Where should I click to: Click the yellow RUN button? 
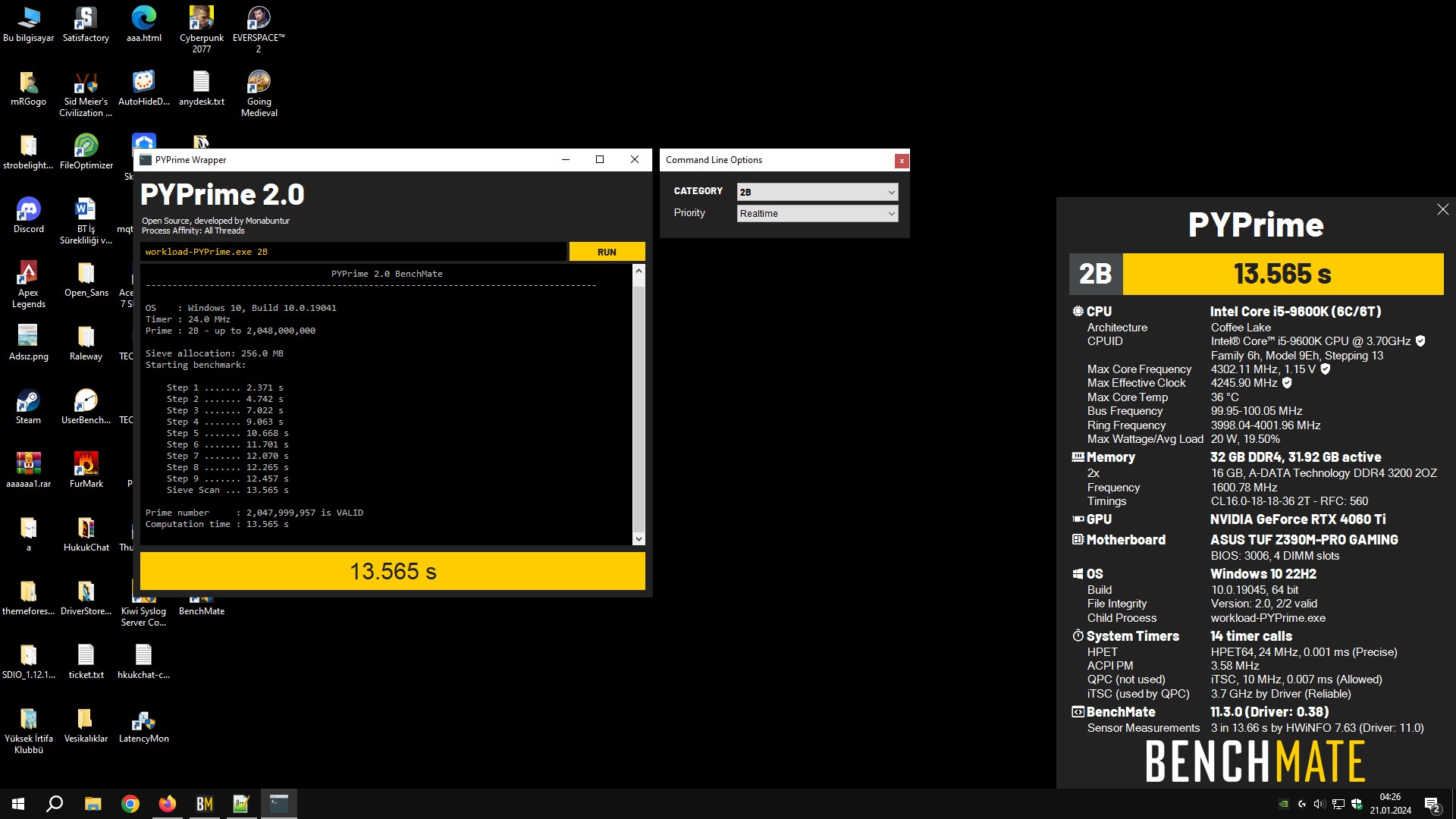pyautogui.click(x=607, y=252)
